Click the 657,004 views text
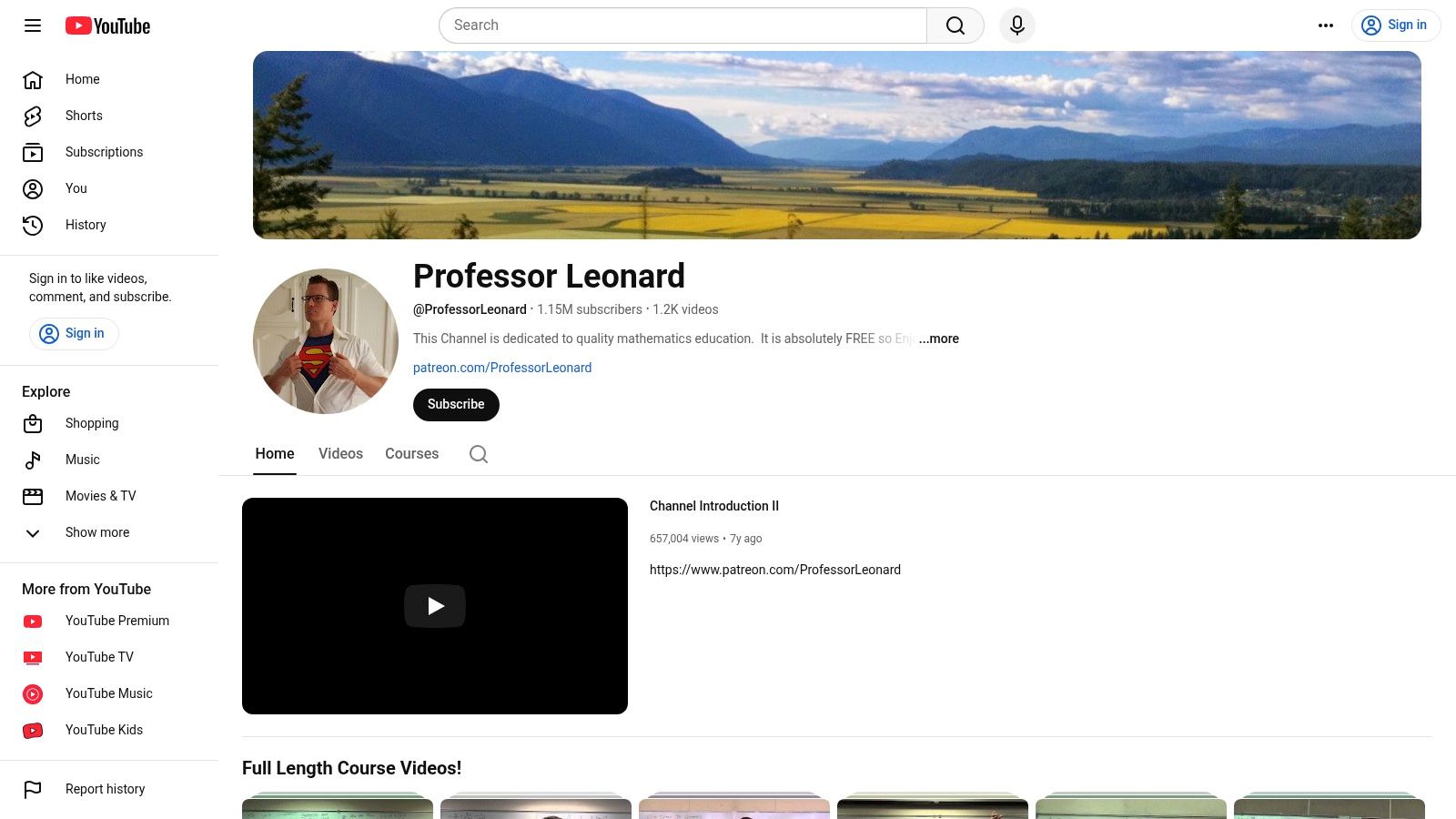1456x819 pixels. pyautogui.click(x=684, y=539)
